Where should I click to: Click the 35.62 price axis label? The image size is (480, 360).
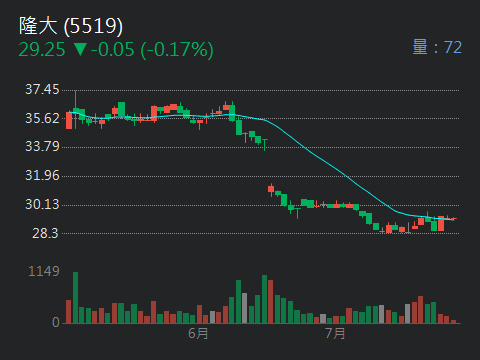coord(42,118)
